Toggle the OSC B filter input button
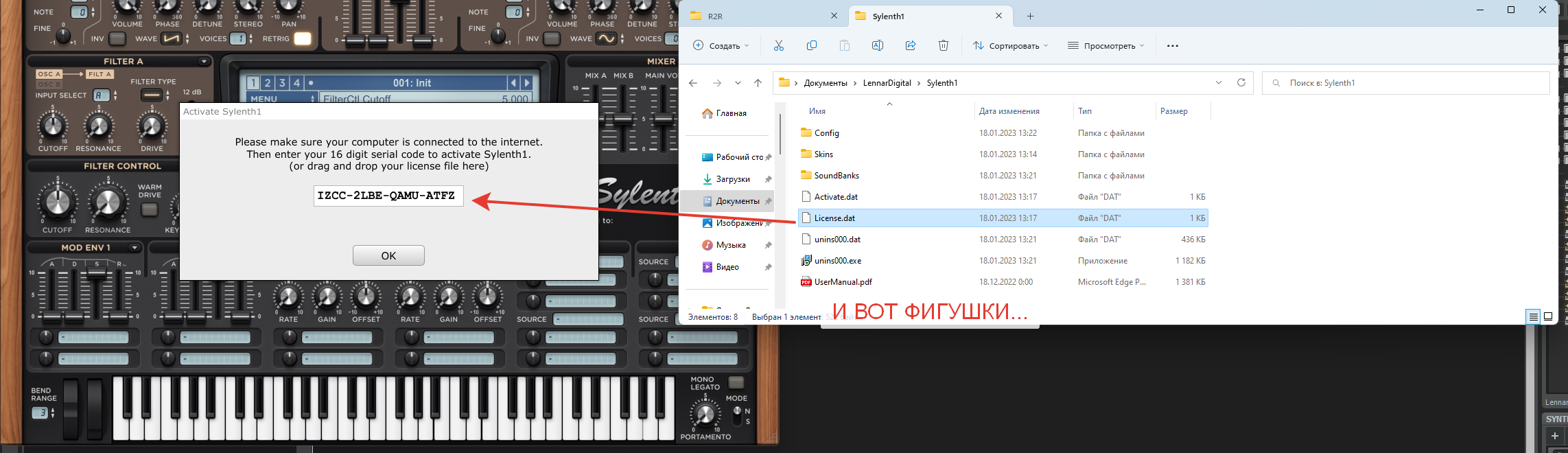The width and height of the screenshot is (1568, 453). coord(49,84)
